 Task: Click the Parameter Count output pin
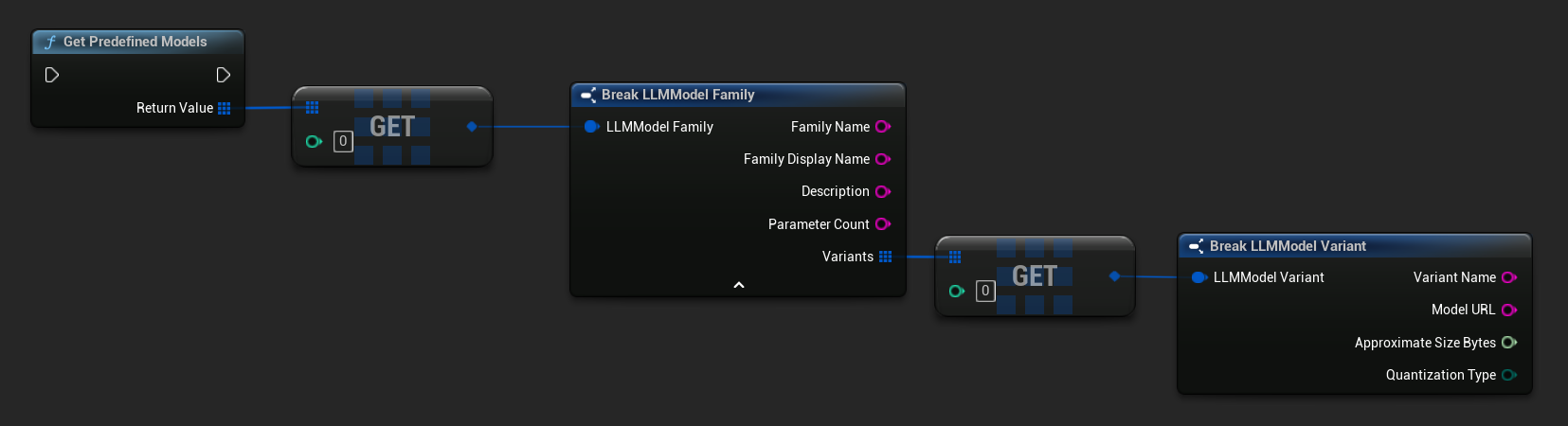(883, 224)
